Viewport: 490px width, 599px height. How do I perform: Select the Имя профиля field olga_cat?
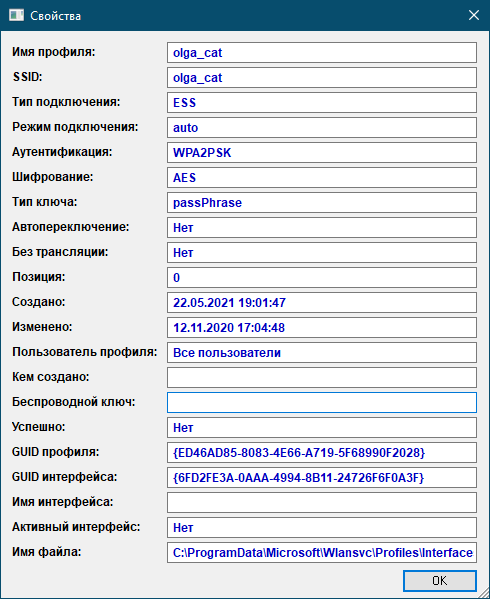(x=322, y=52)
